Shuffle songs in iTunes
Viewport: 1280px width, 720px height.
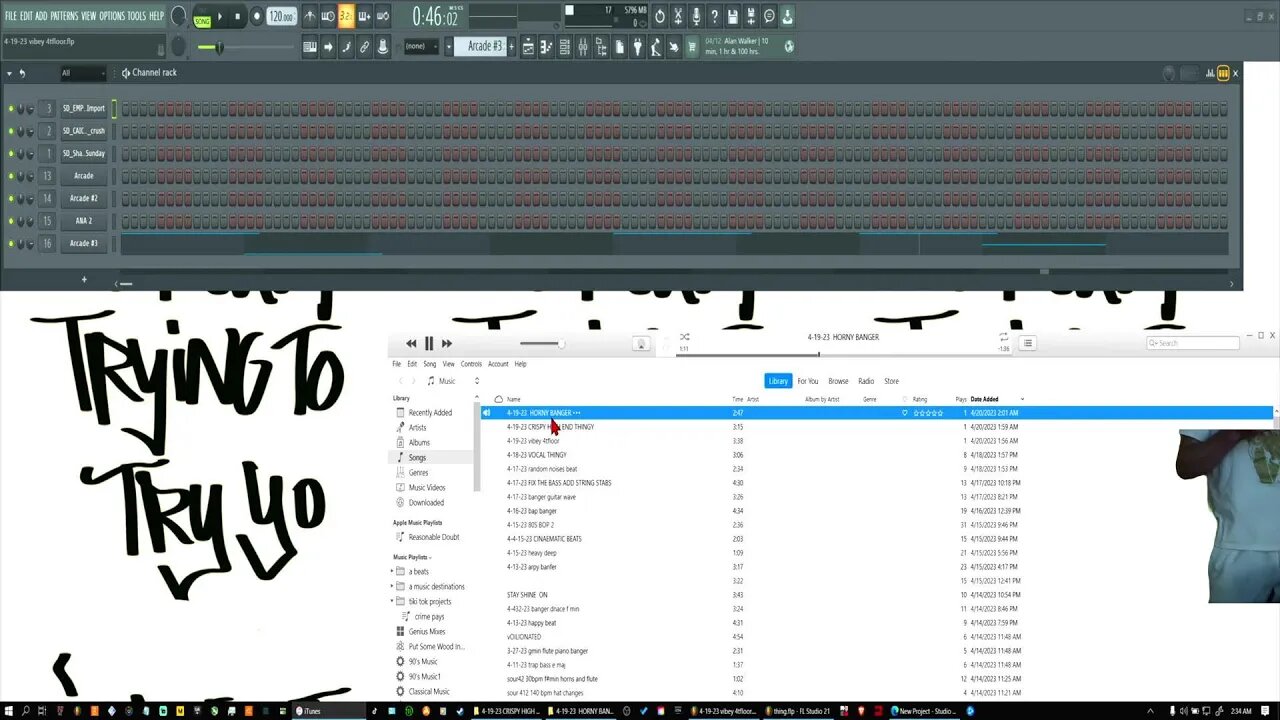tap(684, 337)
